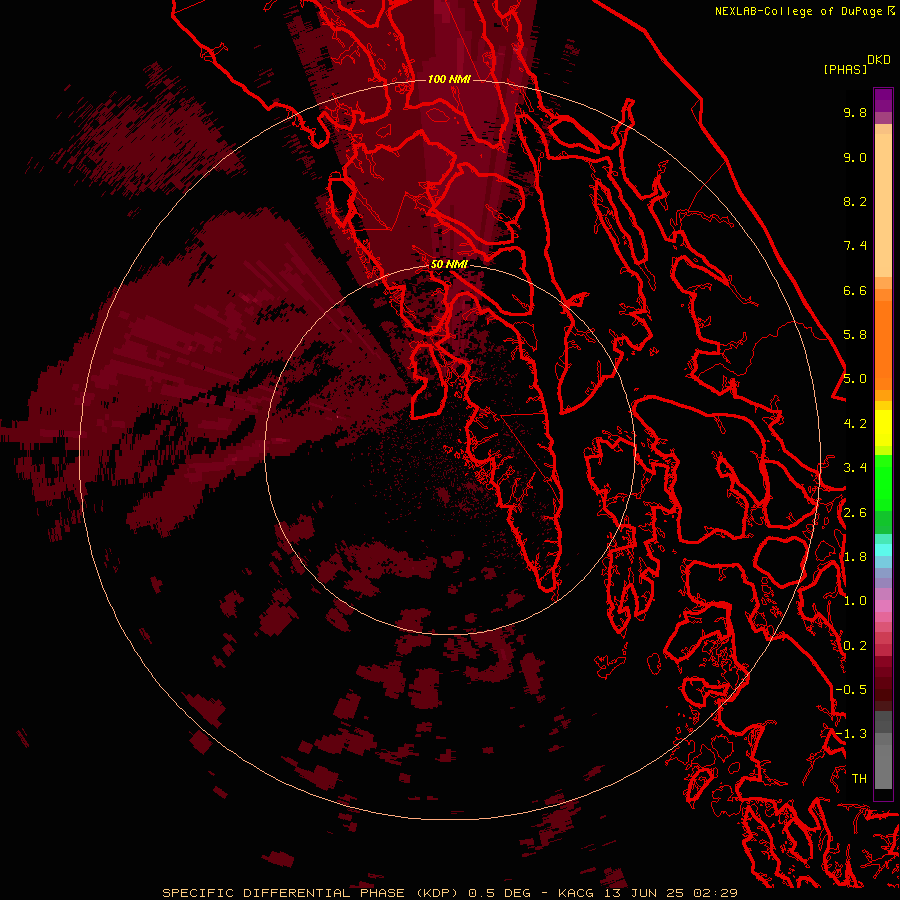
Task: Click the dark orange segment of color bar
Action: point(883,344)
